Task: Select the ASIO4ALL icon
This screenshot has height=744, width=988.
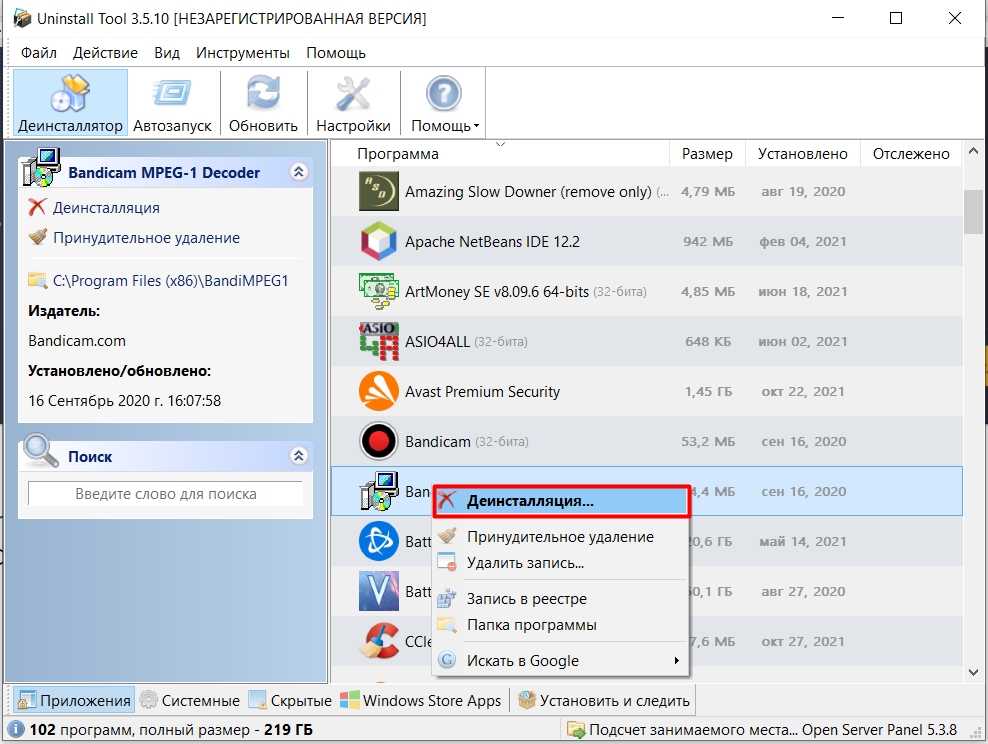Action: click(x=379, y=341)
